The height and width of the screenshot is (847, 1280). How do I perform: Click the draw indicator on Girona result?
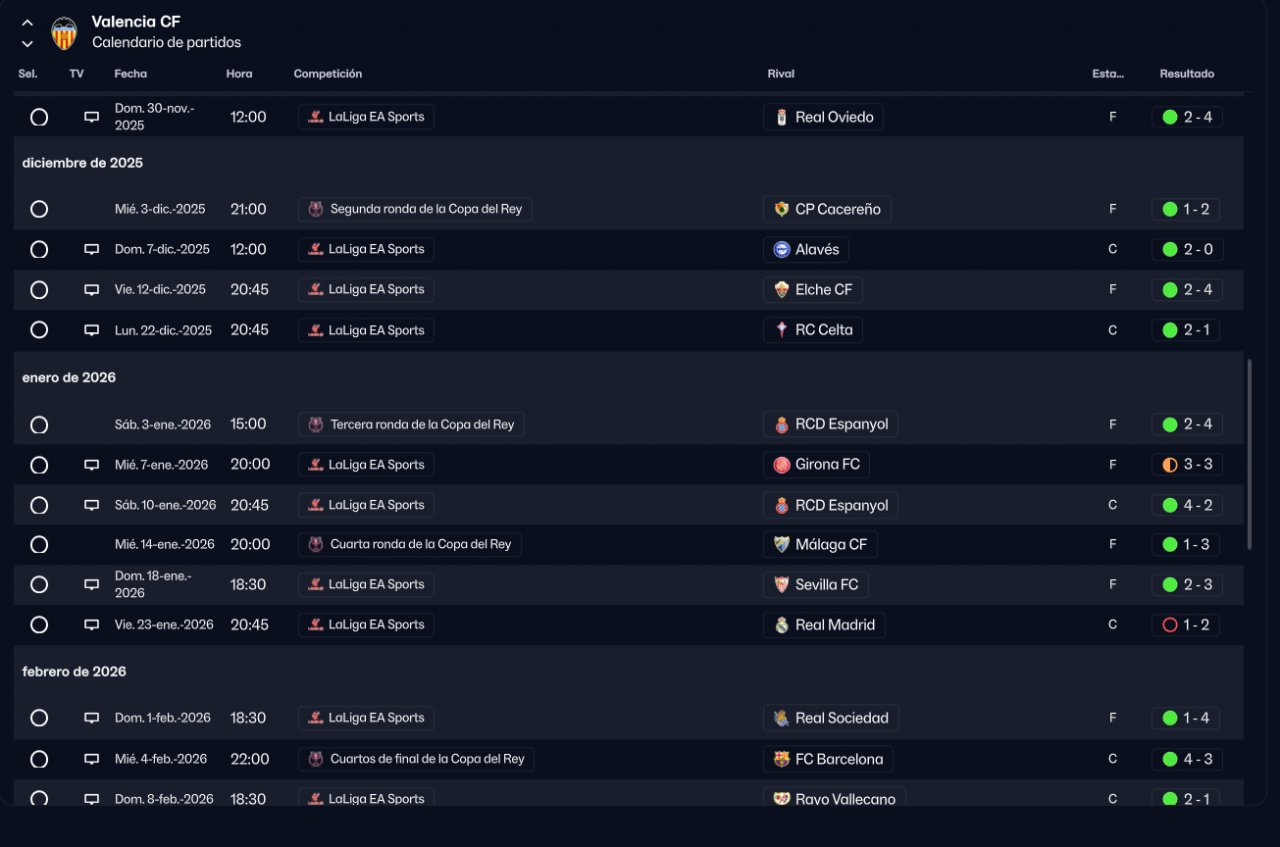(1169, 465)
